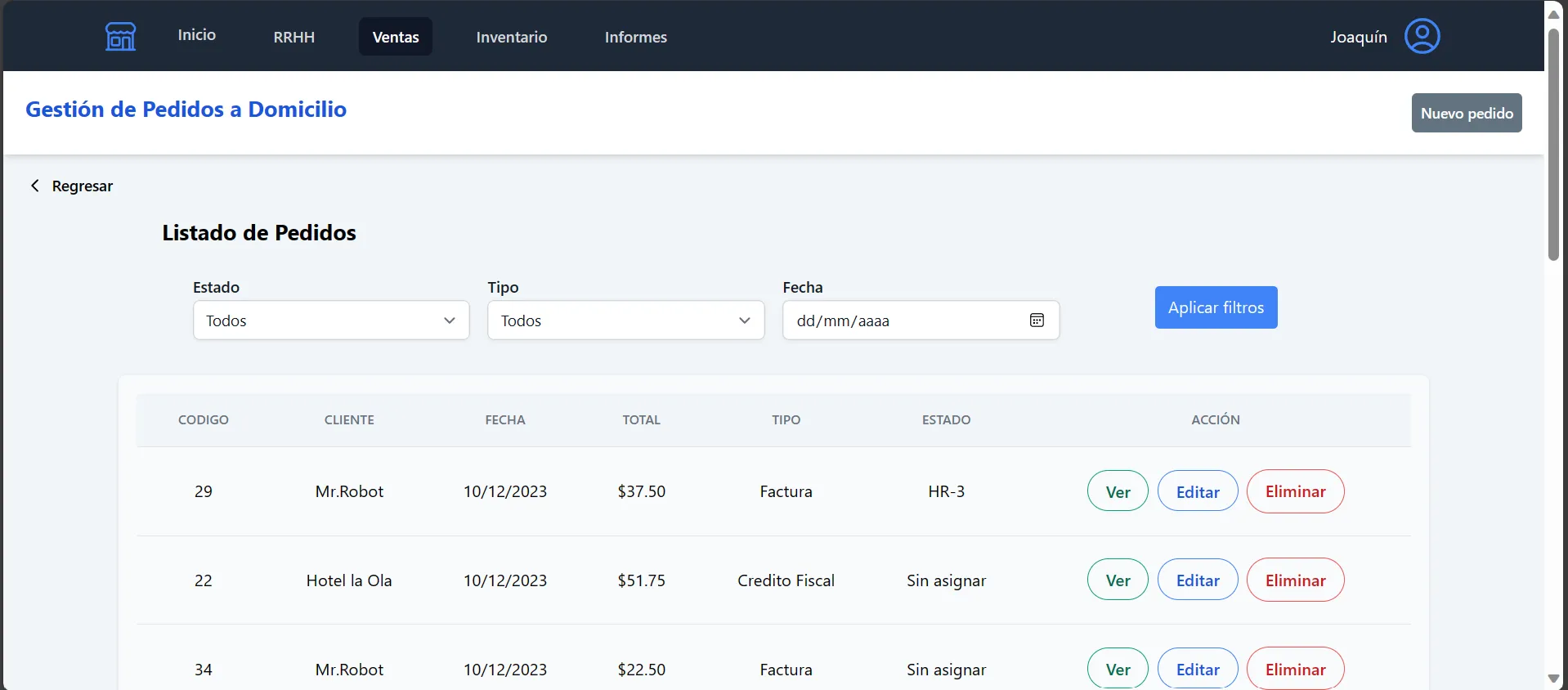Image resolution: width=1568 pixels, height=690 pixels.
Task: Expand the Tipo dropdown
Action: [x=626, y=320]
